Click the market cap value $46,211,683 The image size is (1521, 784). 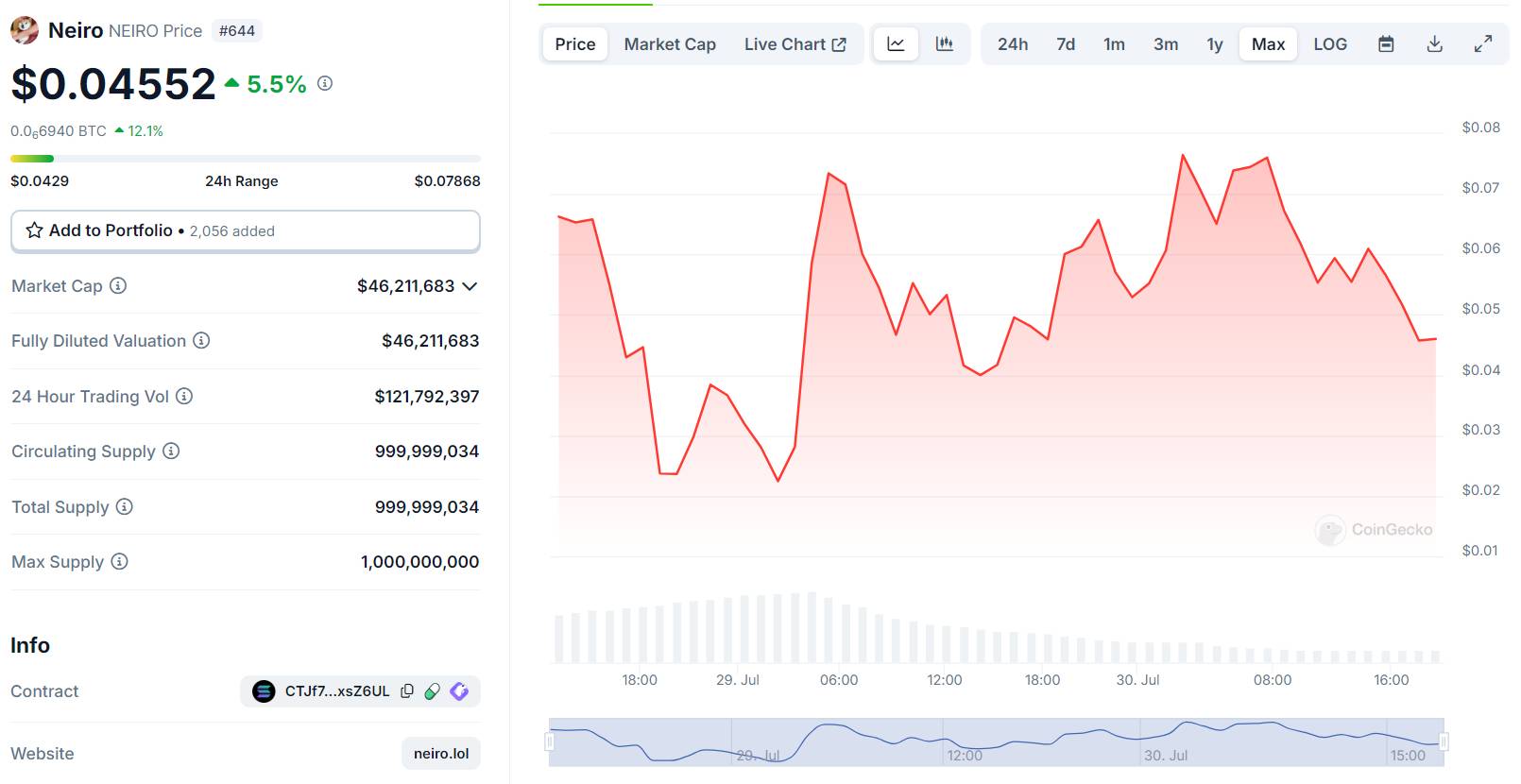click(406, 286)
